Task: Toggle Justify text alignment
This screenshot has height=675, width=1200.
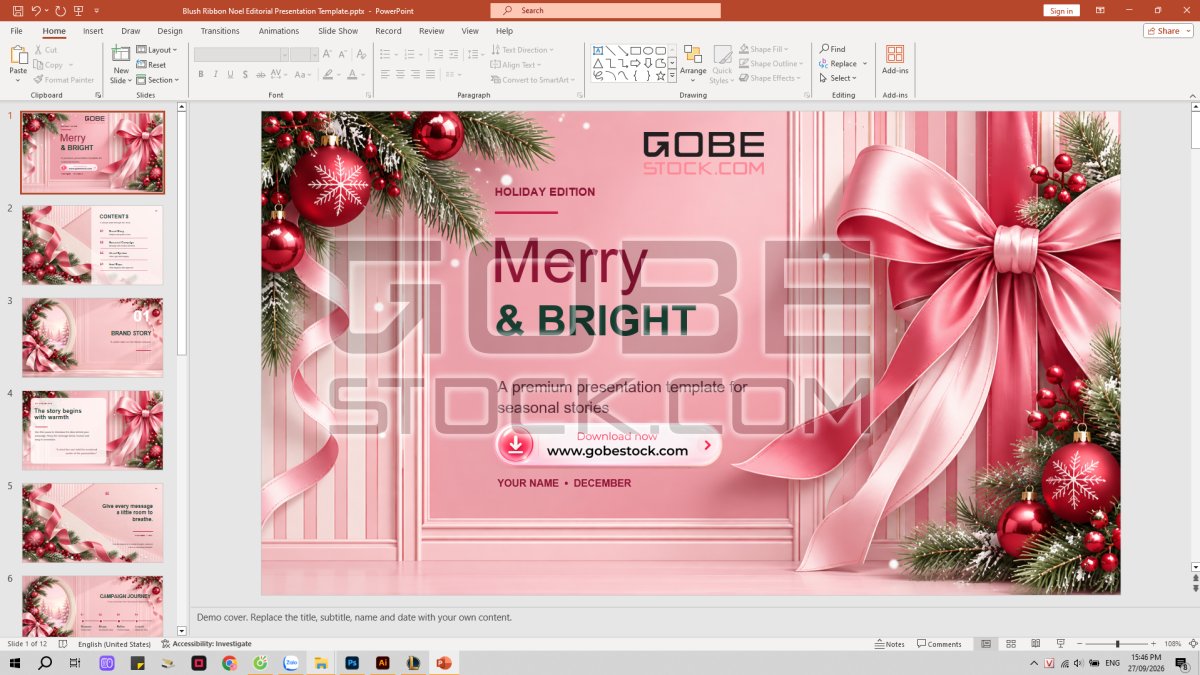Action: (430, 74)
